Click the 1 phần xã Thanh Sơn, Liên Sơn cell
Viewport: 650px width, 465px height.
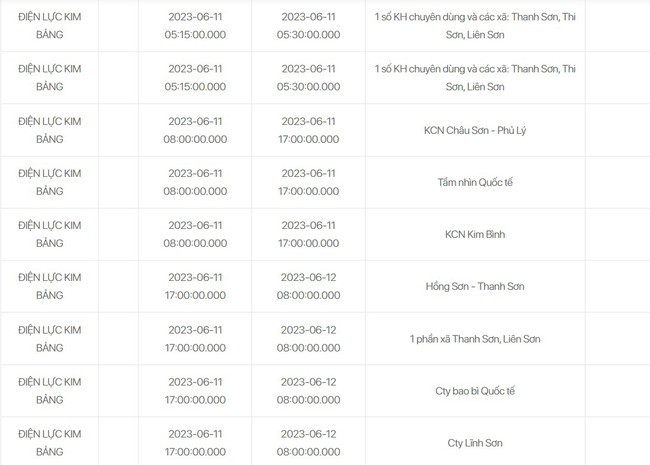tap(476, 338)
